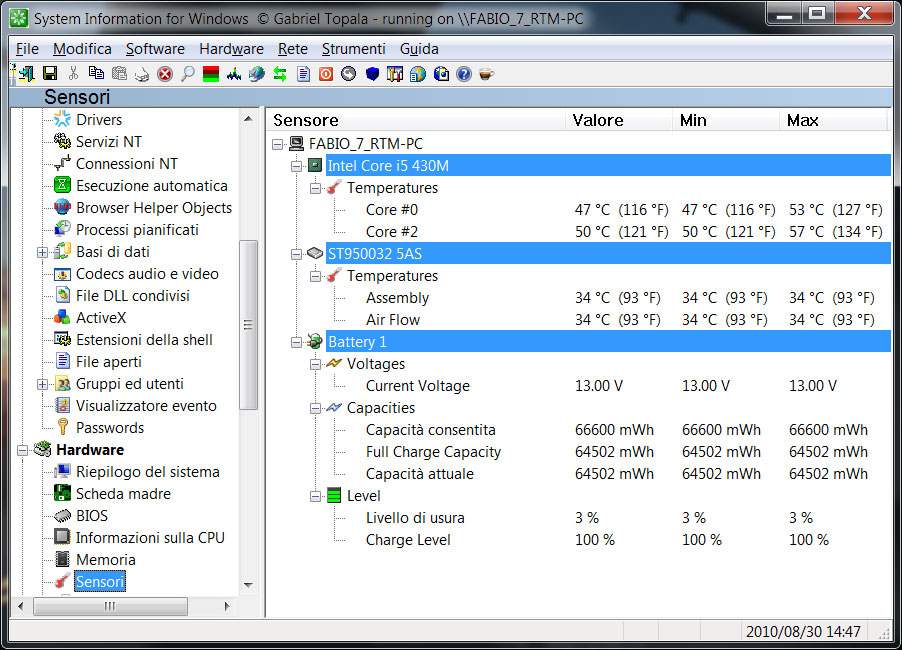Select File aperti in the tree
Screen dimensions: 902x650
(x=109, y=362)
